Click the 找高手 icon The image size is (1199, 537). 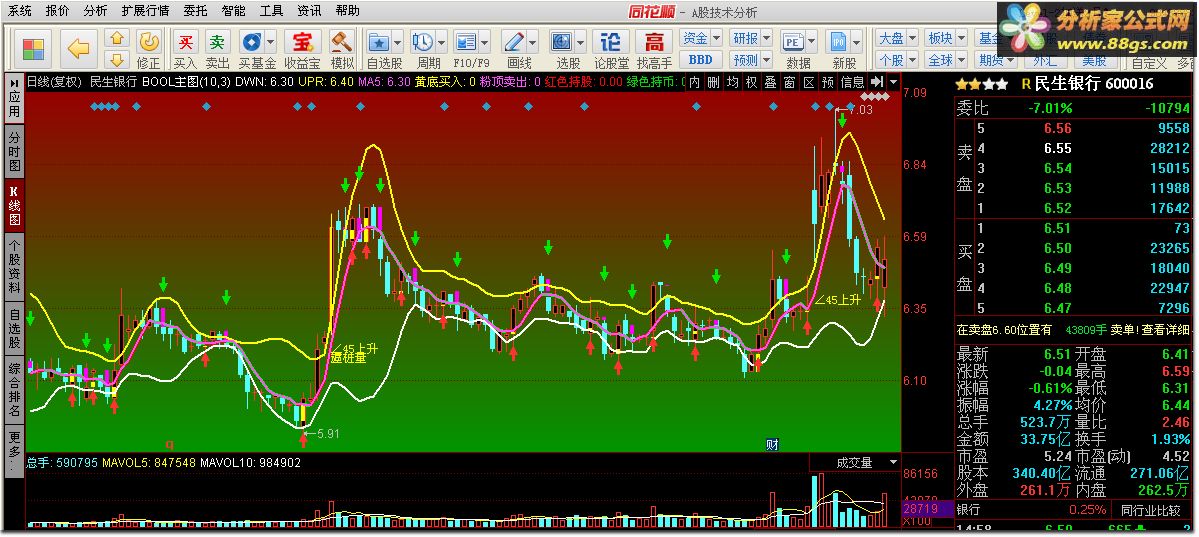[x=655, y=41]
